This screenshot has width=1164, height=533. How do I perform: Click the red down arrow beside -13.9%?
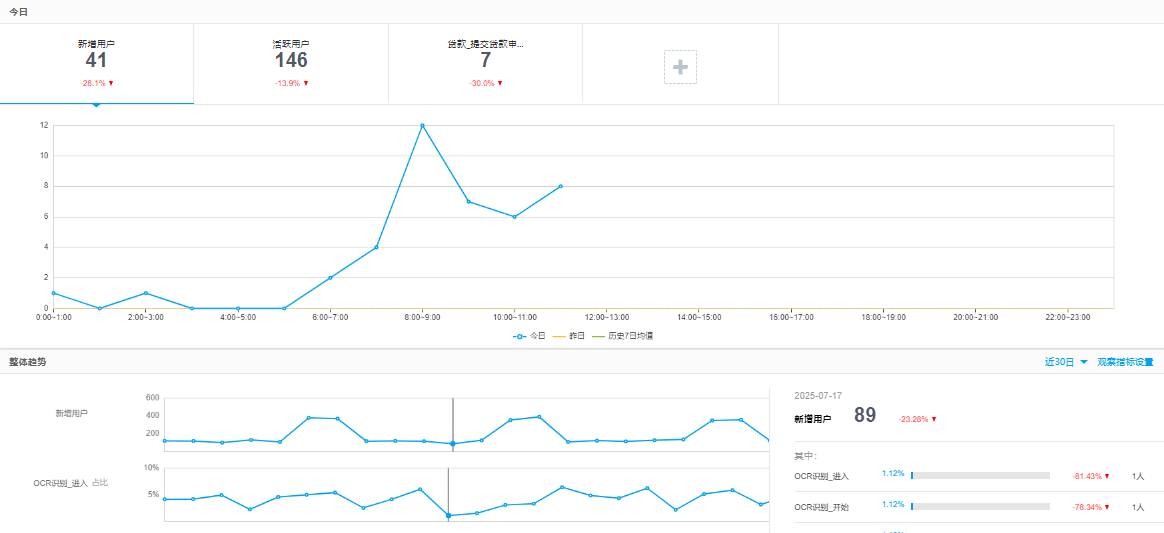point(306,83)
